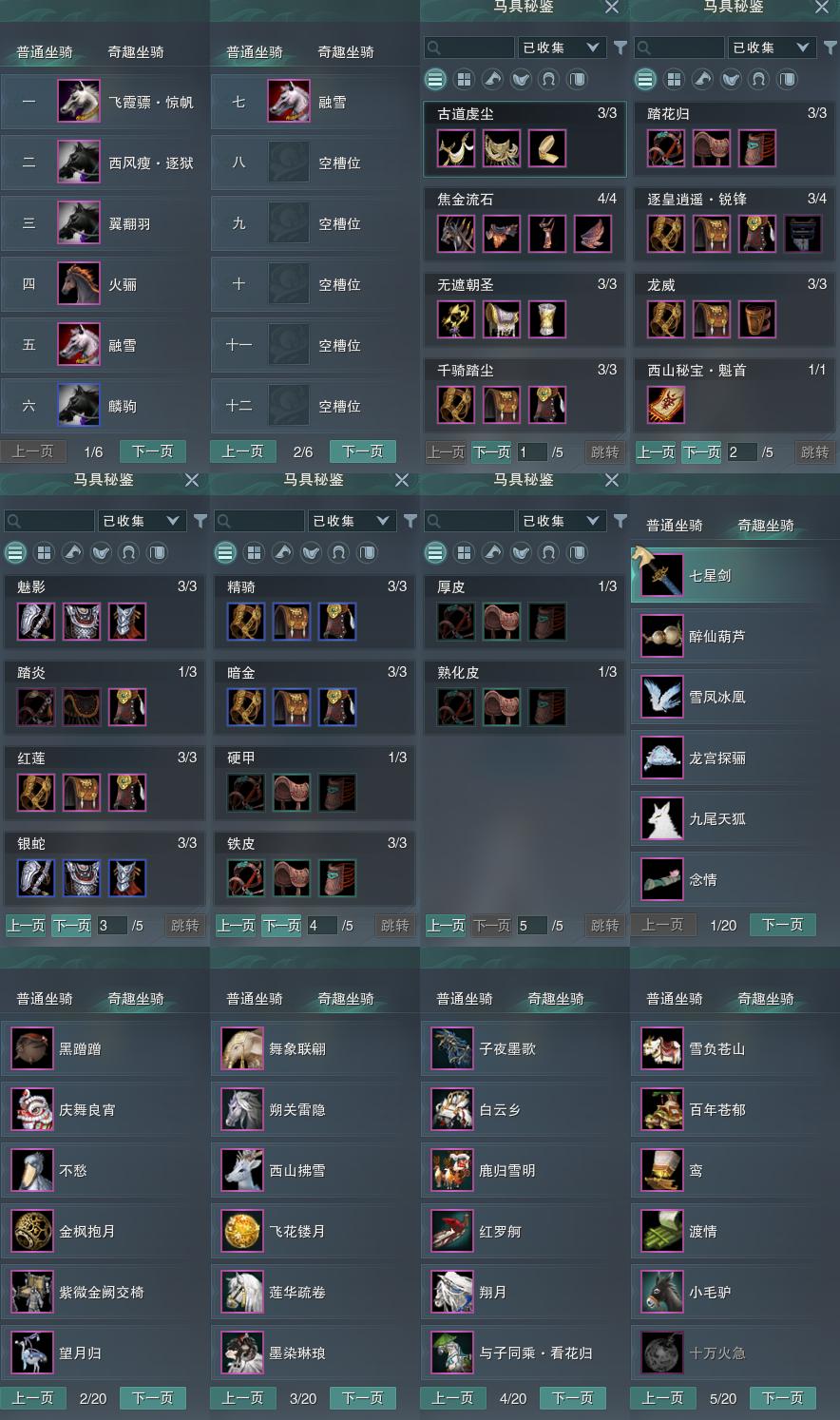Choose the saddle filter icon above 踏花归

[x=731, y=79]
